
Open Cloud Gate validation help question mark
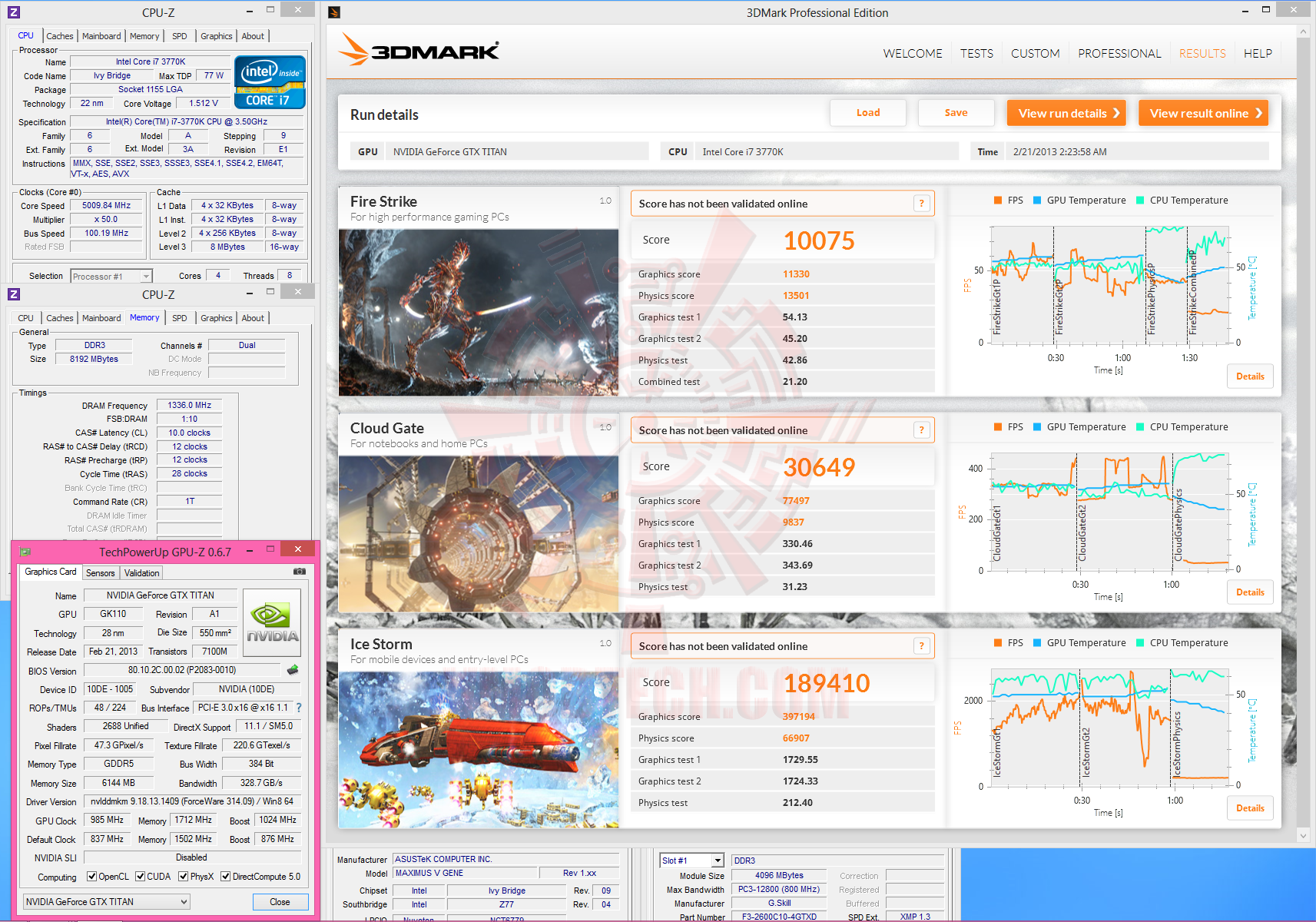[x=922, y=430]
